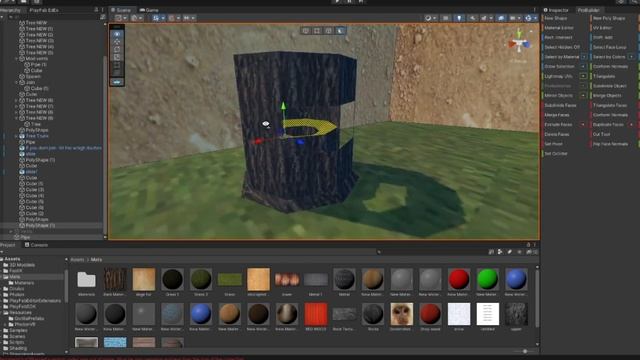Image resolution: width=640 pixels, height=360 pixels.
Task: Click the scene orientation gizmo
Action: (x=519, y=43)
